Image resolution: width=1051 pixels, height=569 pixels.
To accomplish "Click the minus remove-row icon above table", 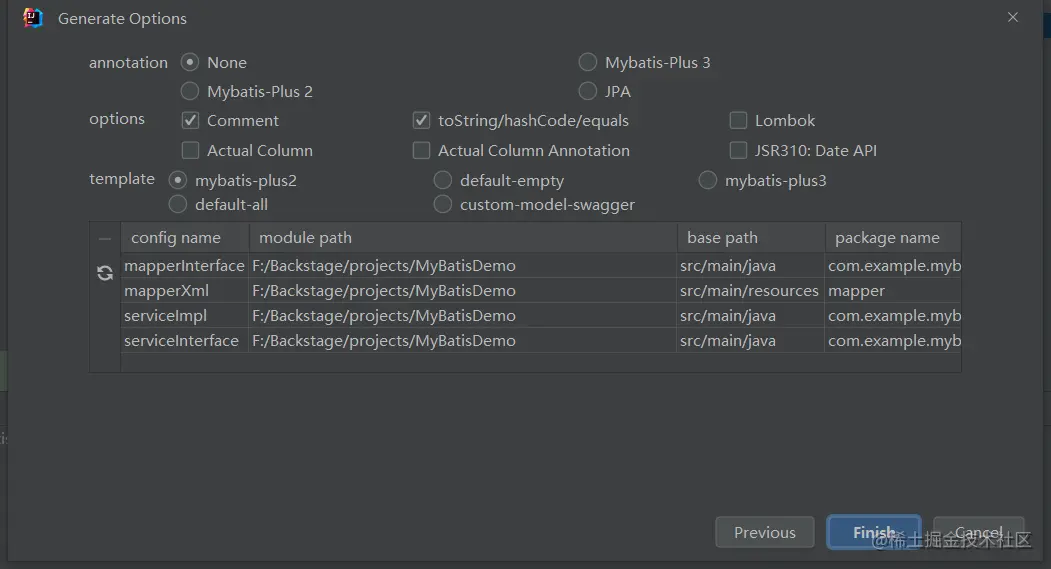I will (105, 239).
